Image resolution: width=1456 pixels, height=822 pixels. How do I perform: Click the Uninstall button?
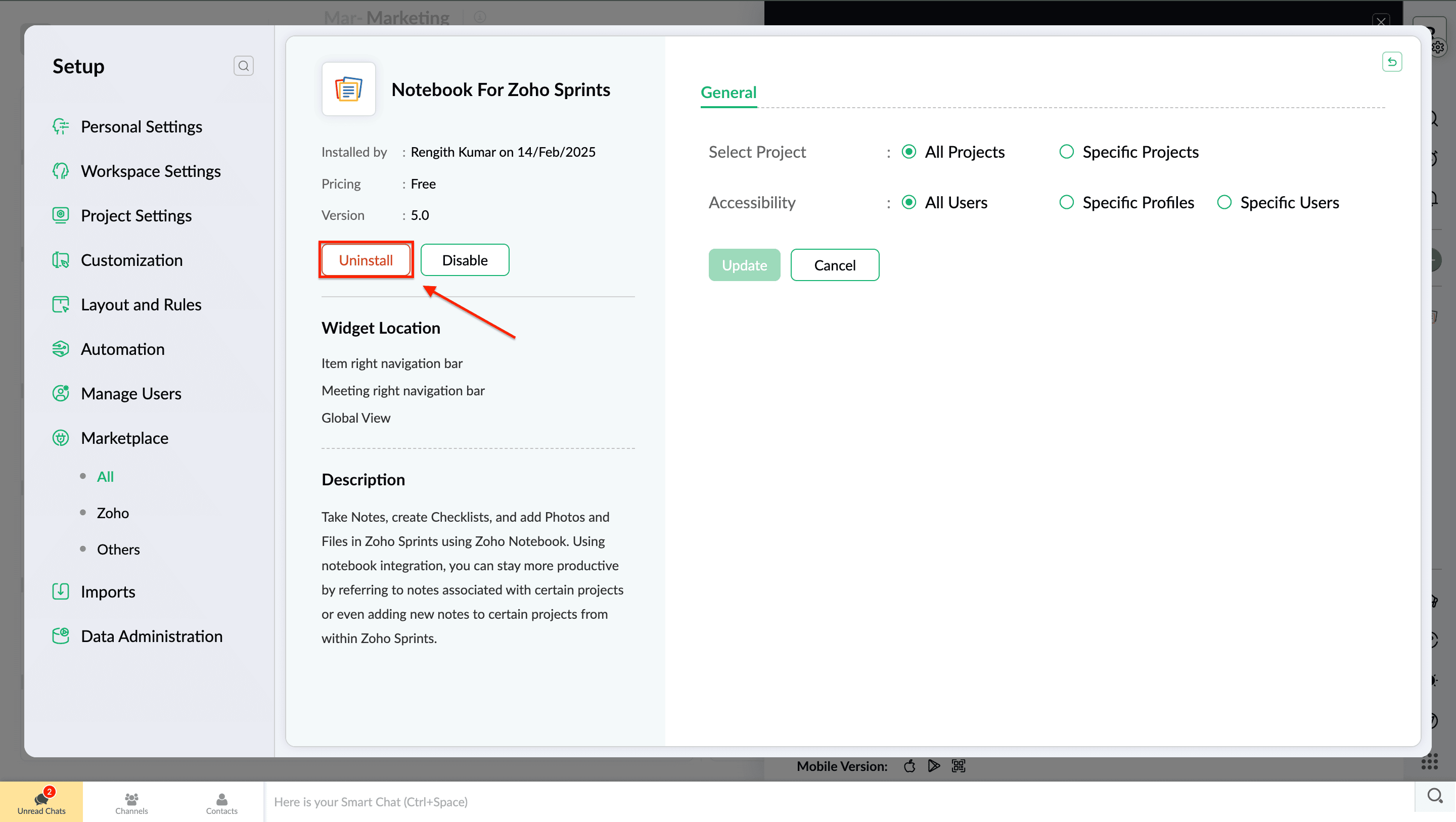tap(366, 260)
